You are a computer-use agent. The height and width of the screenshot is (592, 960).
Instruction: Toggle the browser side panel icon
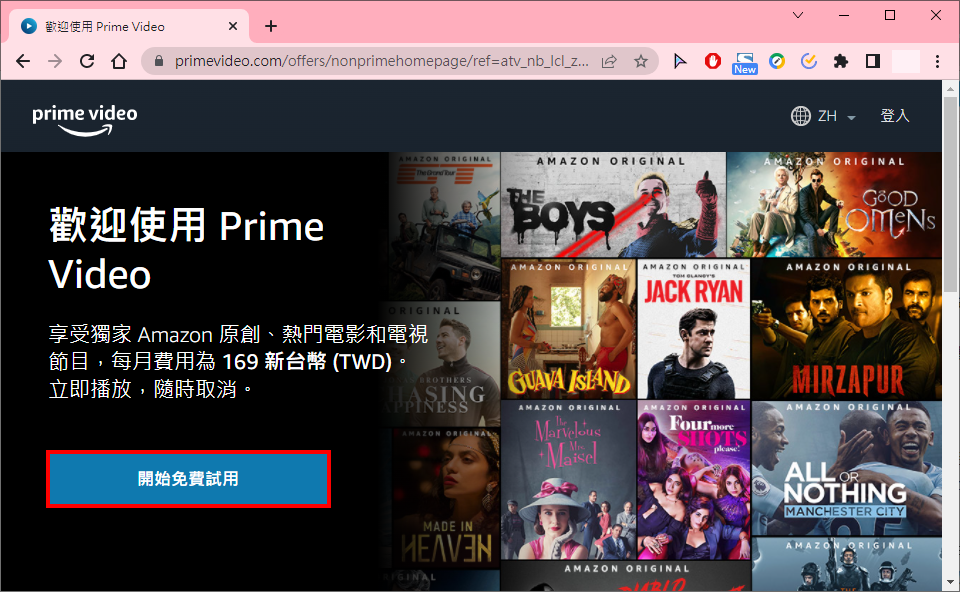(x=872, y=61)
